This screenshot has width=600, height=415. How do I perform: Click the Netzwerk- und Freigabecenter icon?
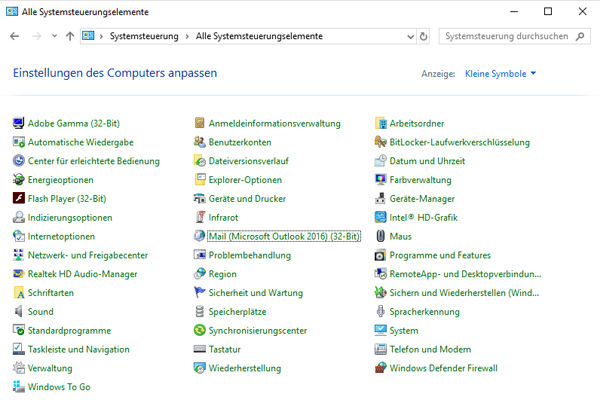pyautogui.click(x=18, y=255)
